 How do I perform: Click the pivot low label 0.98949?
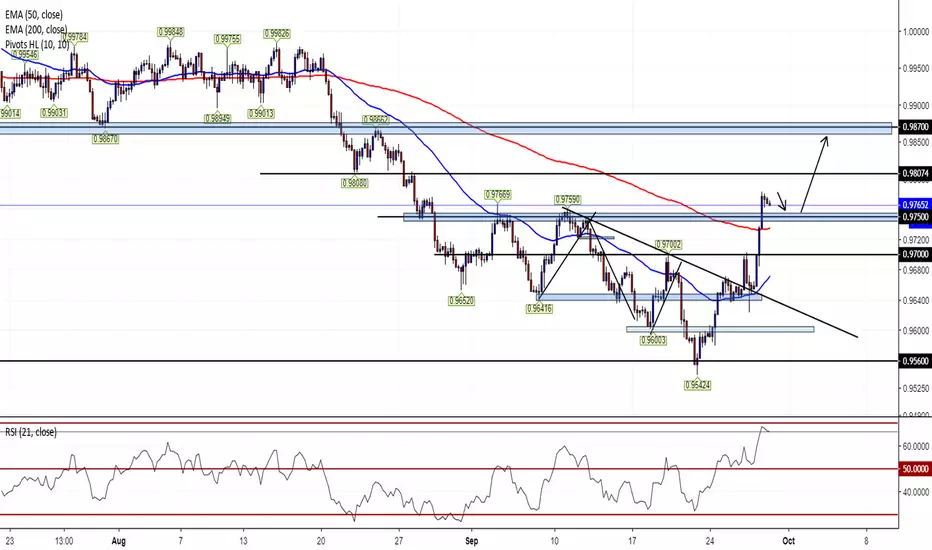(x=218, y=119)
